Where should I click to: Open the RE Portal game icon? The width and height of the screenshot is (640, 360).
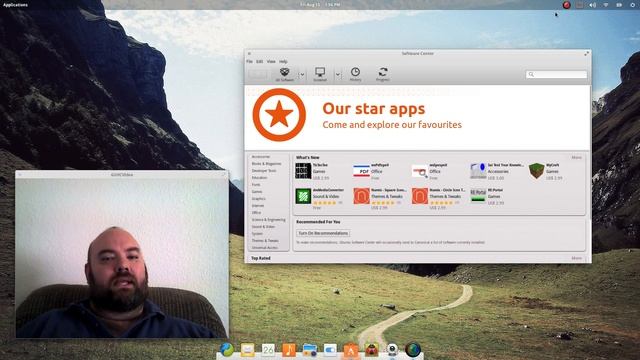pyautogui.click(x=478, y=196)
